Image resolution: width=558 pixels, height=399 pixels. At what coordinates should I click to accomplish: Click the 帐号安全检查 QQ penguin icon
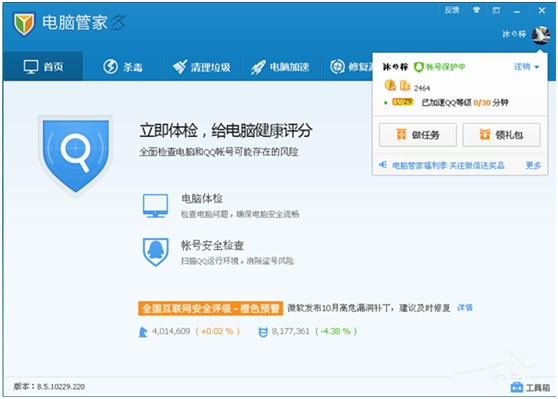156,252
